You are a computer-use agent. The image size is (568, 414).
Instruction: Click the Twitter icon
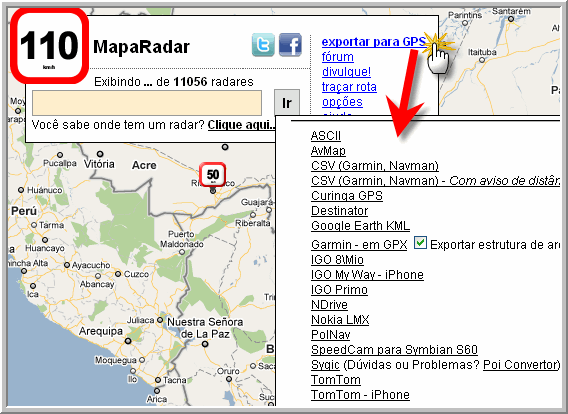coord(263,45)
